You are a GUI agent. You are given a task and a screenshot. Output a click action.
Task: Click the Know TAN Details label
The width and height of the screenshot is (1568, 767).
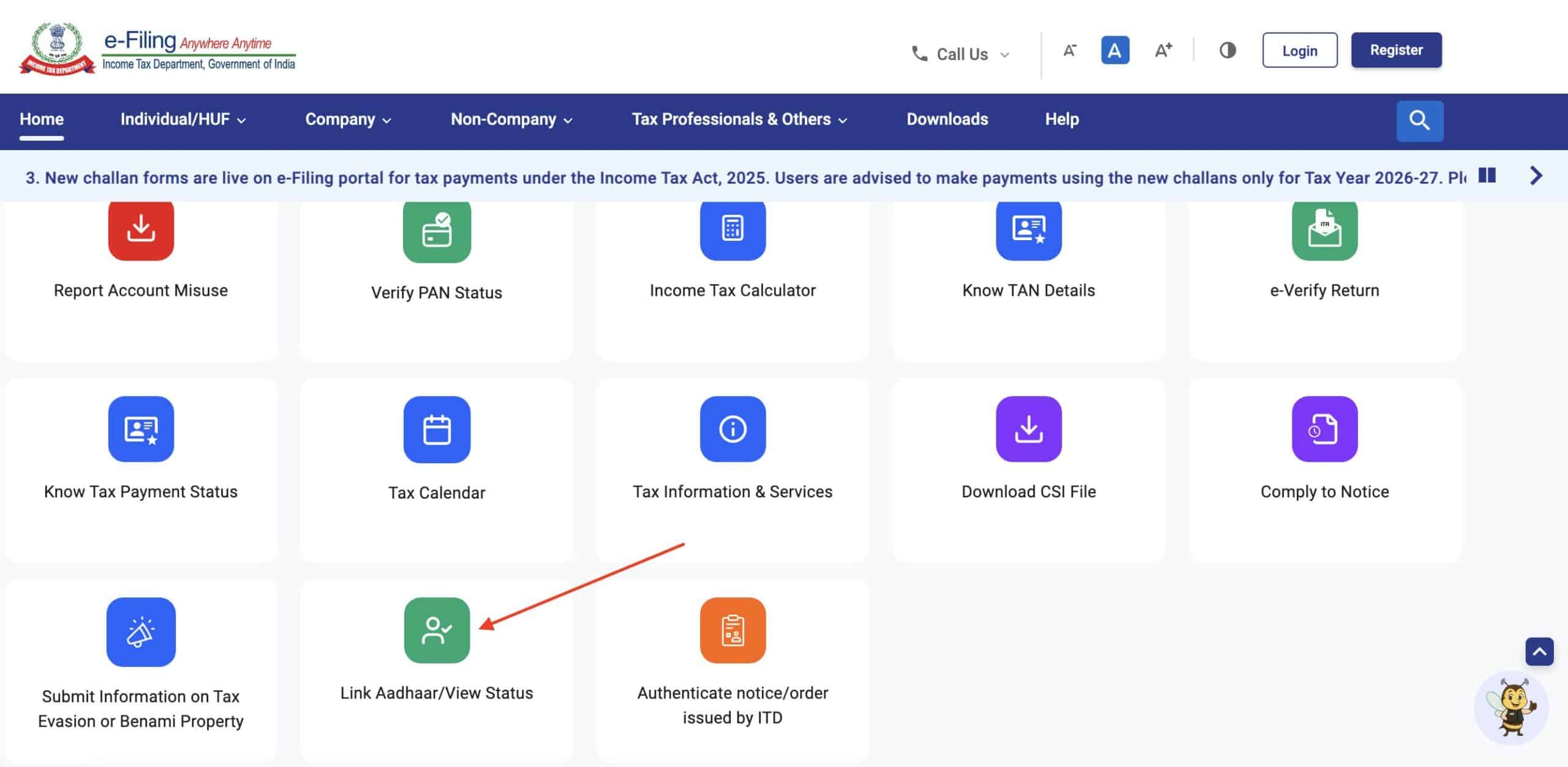click(x=1028, y=290)
